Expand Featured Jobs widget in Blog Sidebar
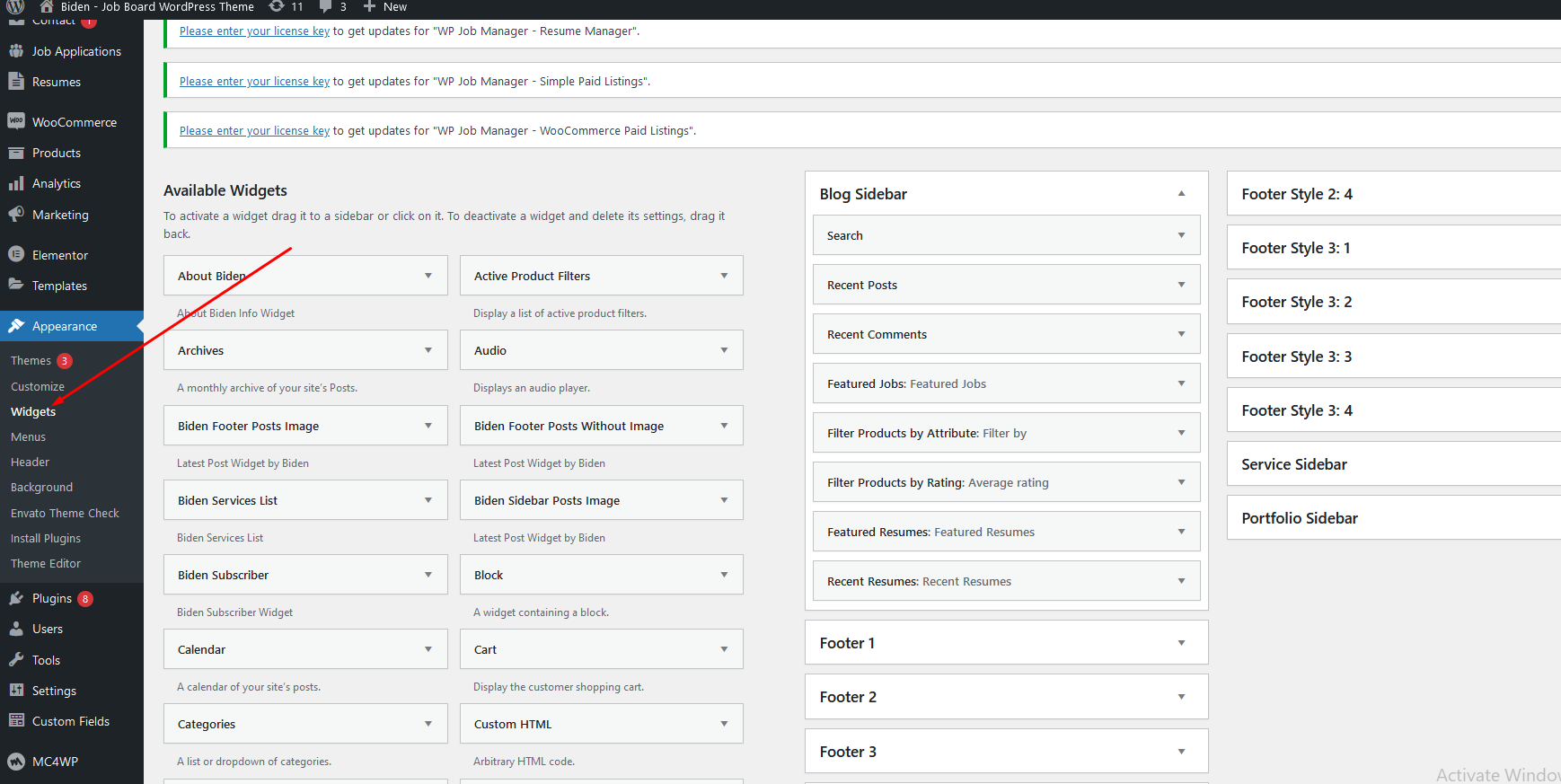 click(x=1182, y=383)
